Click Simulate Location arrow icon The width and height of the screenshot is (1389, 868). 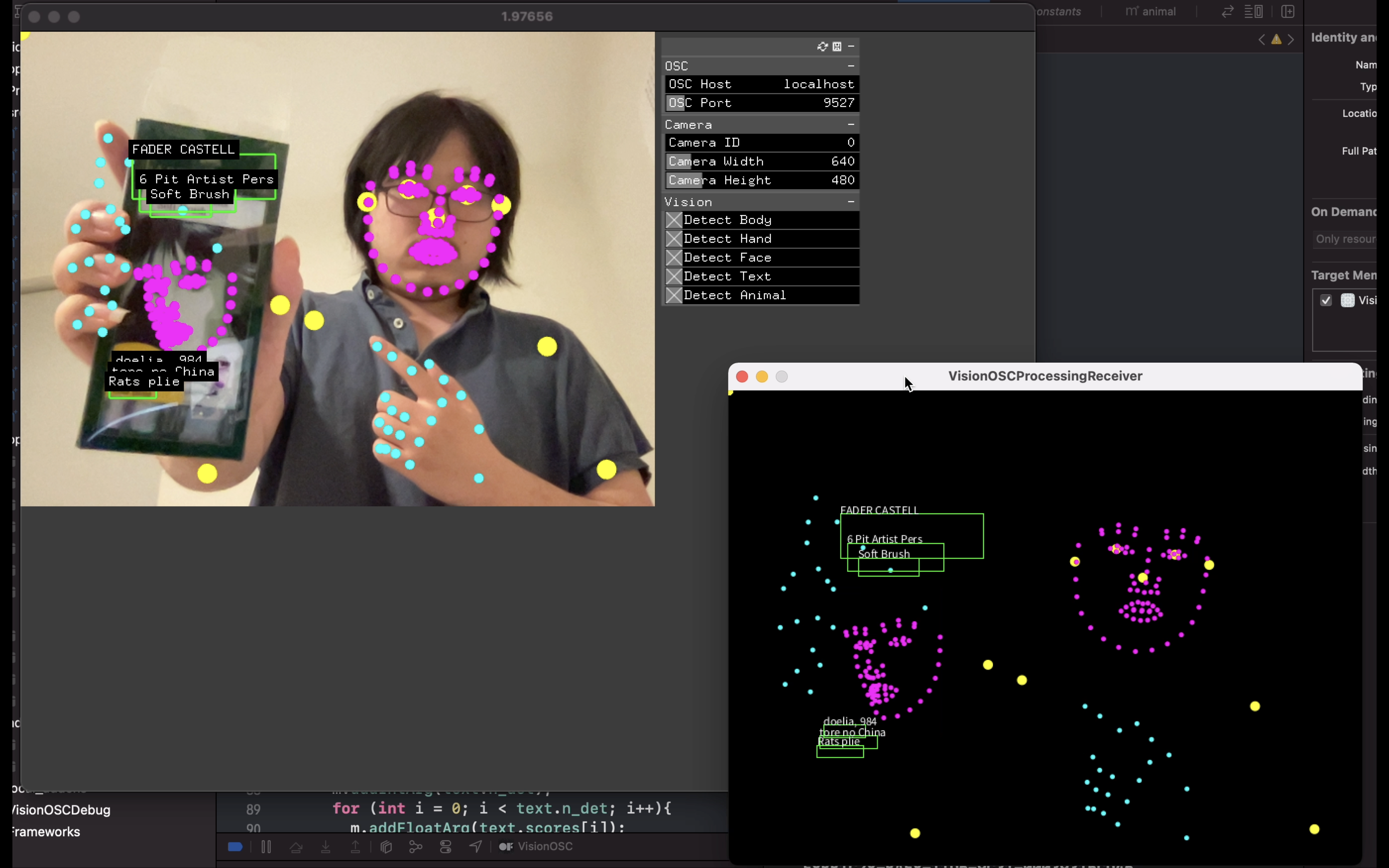(x=475, y=847)
